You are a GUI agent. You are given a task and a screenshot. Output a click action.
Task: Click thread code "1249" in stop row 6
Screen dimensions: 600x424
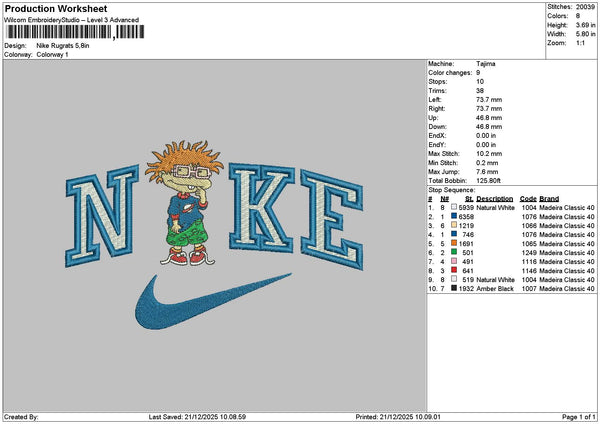coord(529,253)
